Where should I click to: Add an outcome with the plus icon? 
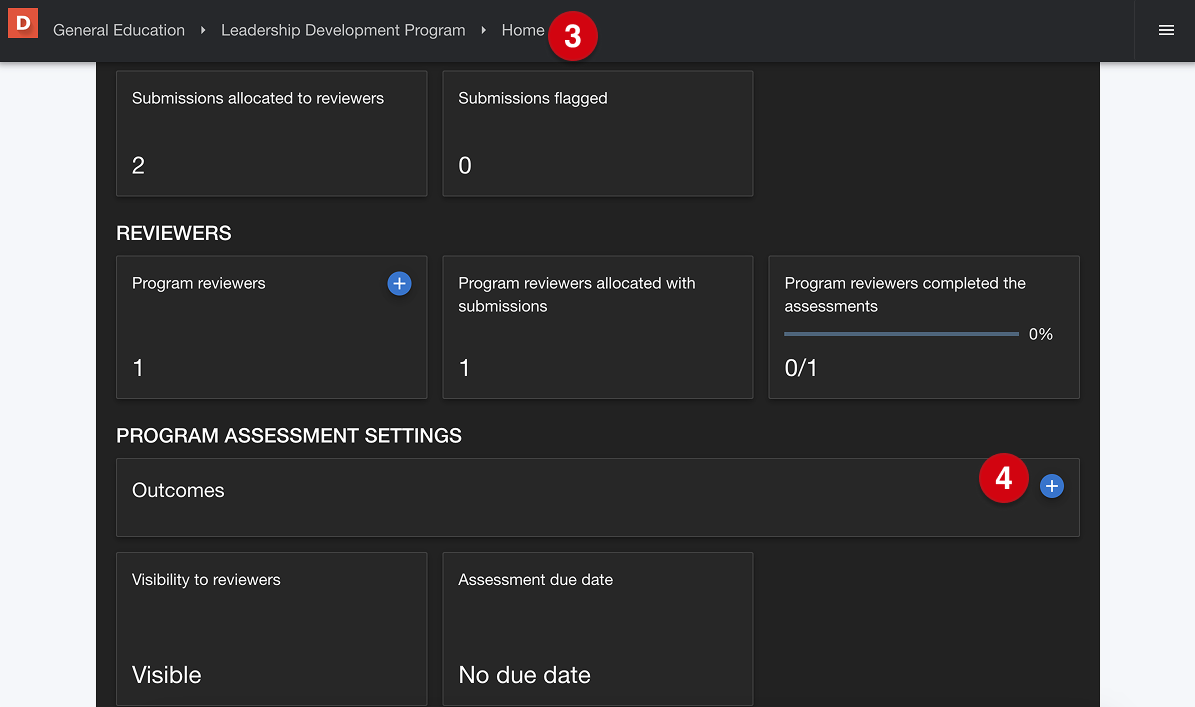pos(1052,486)
